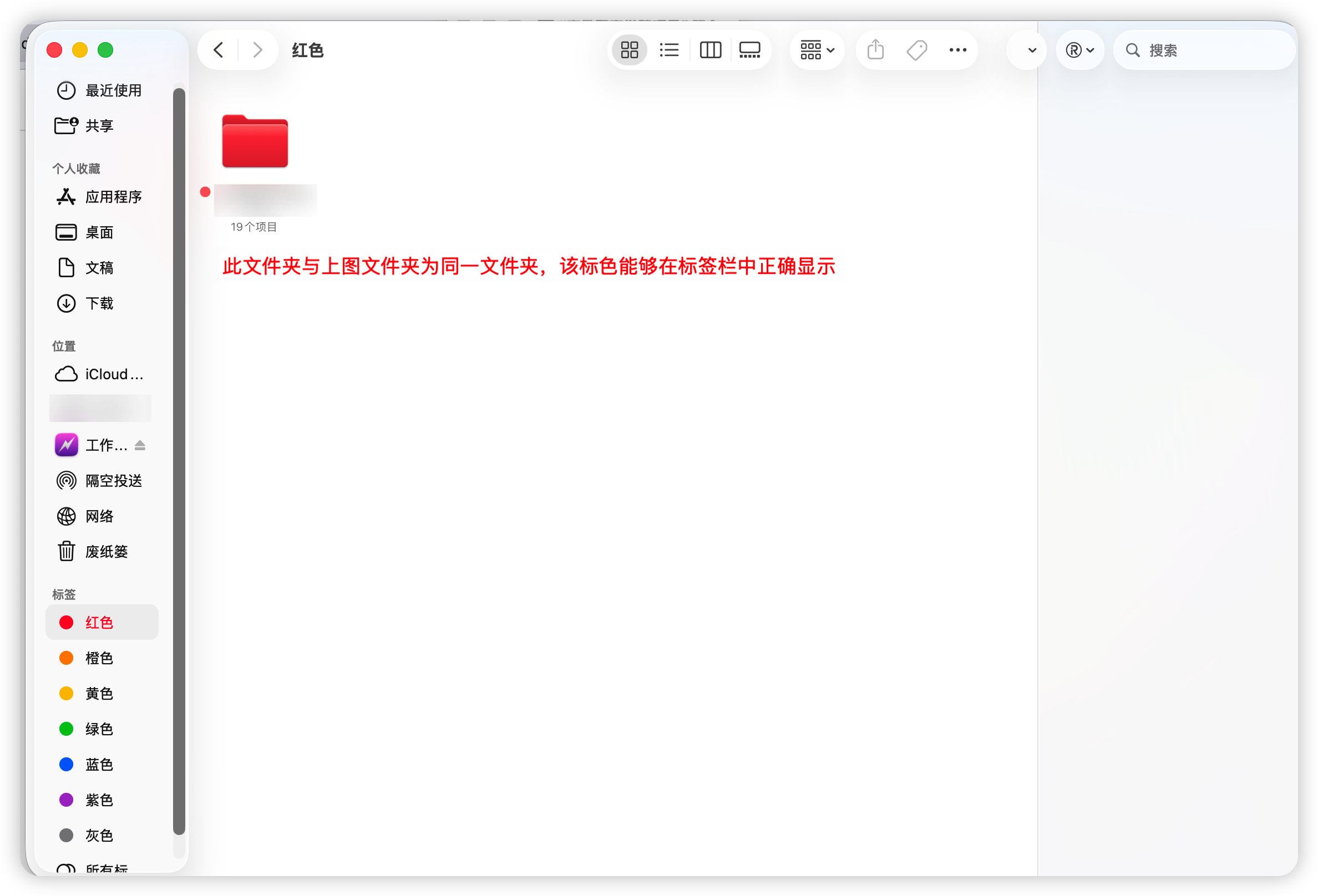The image size is (1318, 896).
Task: Switch to list view
Action: (x=669, y=50)
